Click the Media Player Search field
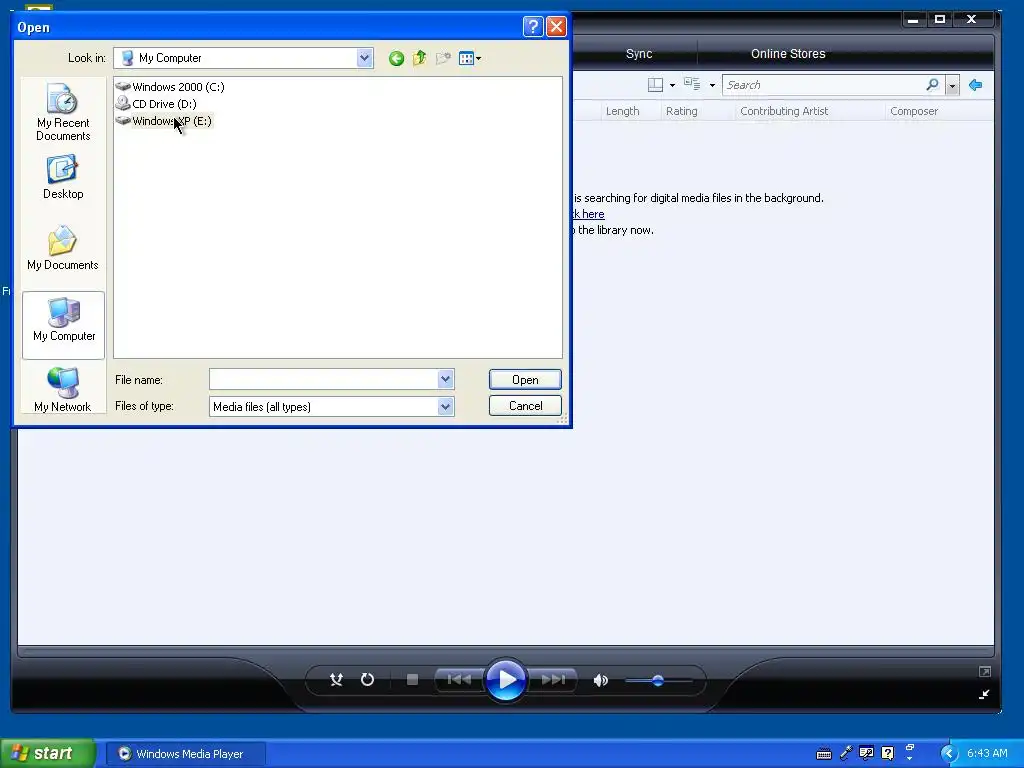Image resolution: width=1024 pixels, height=768 pixels. 823,85
